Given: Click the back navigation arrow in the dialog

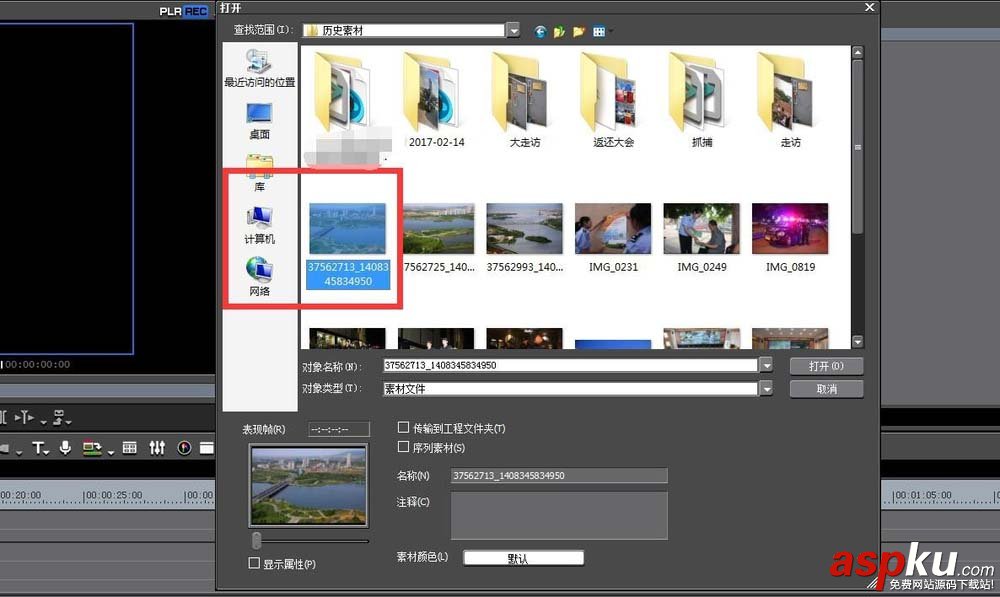Looking at the screenshot, I should [x=540, y=31].
